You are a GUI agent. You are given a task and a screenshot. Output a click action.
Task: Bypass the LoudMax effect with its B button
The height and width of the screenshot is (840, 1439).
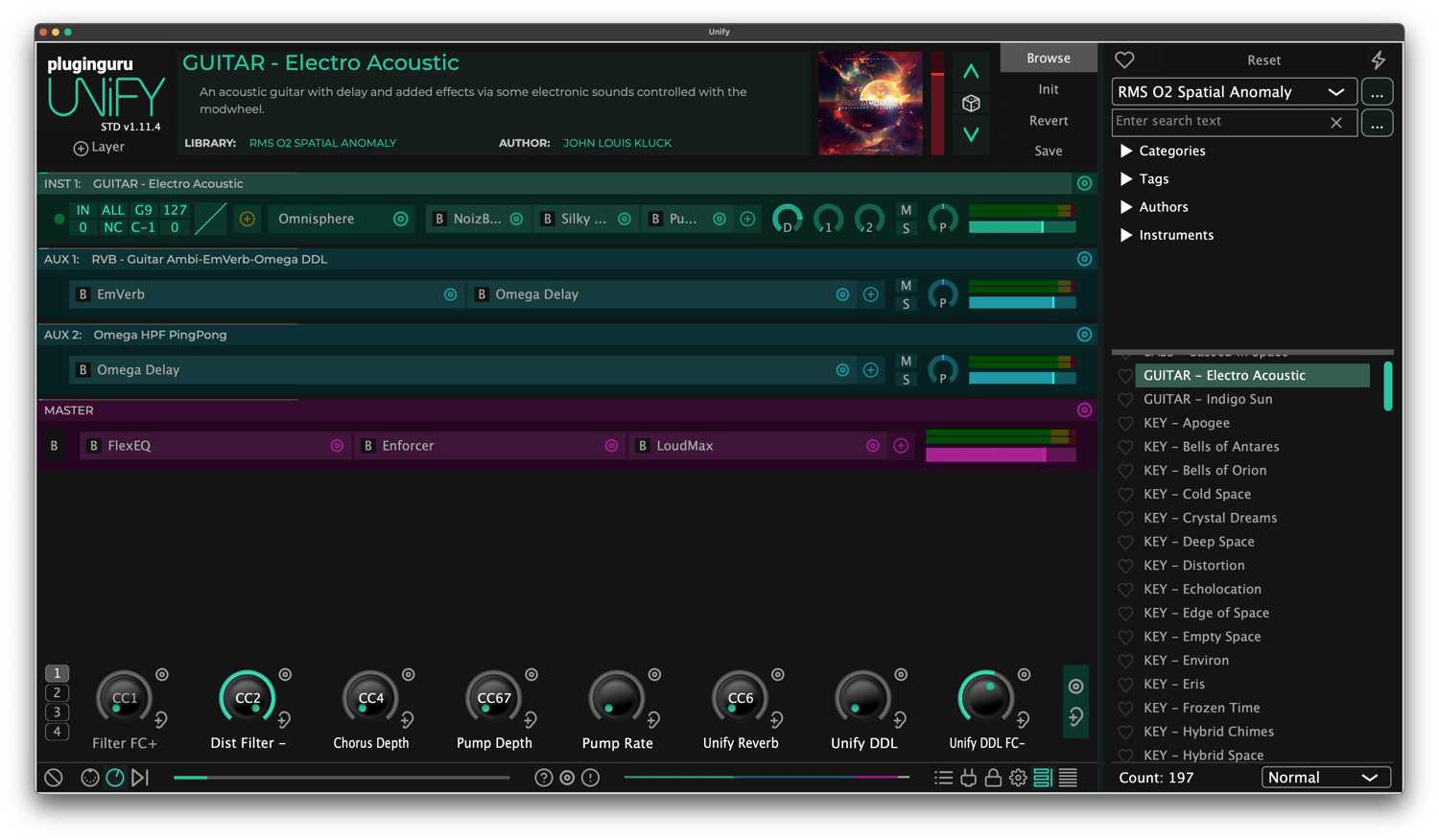click(x=642, y=446)
